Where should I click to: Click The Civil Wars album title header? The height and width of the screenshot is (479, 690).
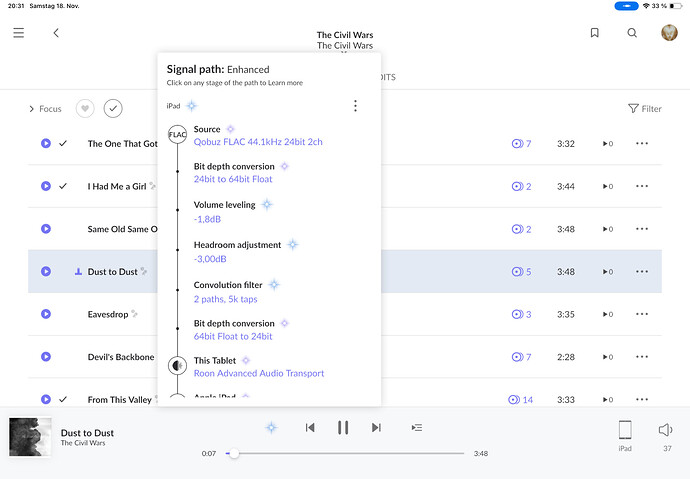coord(345,35)
